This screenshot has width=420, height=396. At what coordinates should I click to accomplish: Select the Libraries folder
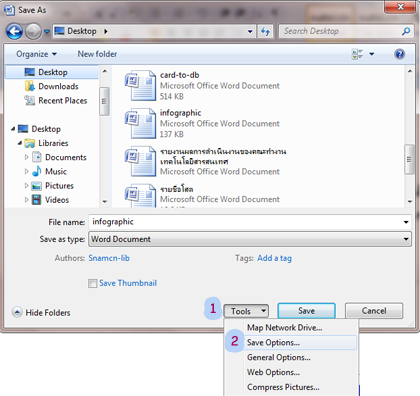coord(47,143)
